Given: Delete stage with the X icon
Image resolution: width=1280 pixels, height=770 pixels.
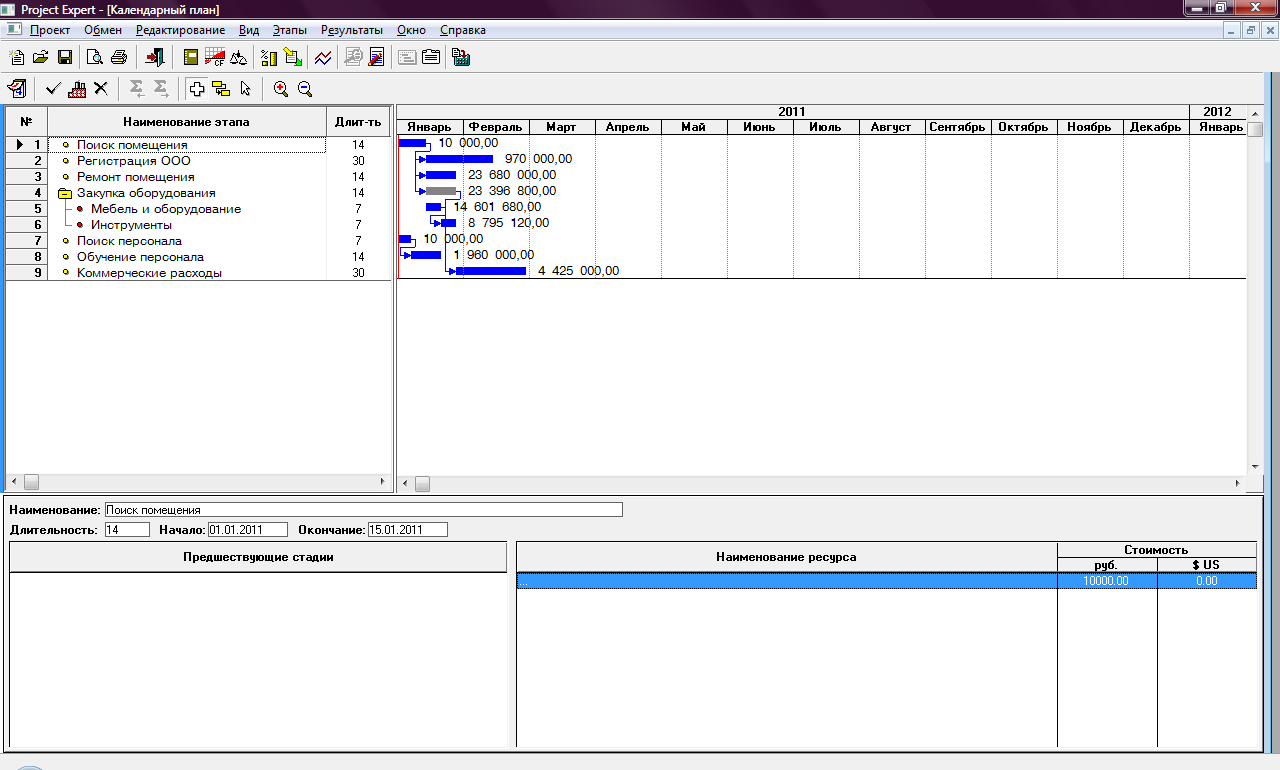Looking at the screenshot, I should [101, 89].
